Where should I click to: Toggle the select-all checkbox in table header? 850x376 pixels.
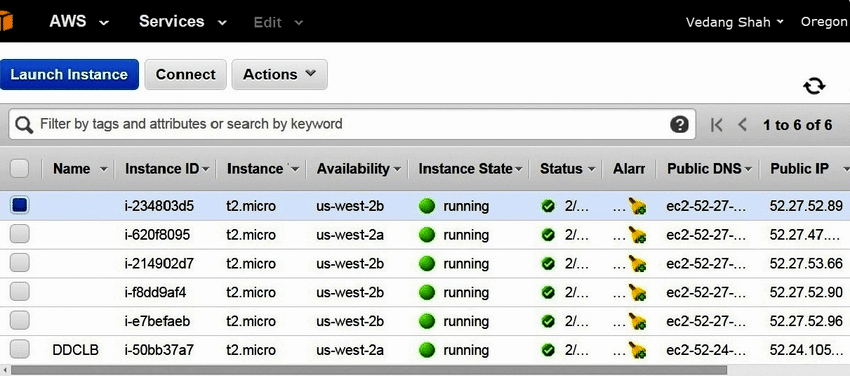click(x=20, y=168)
